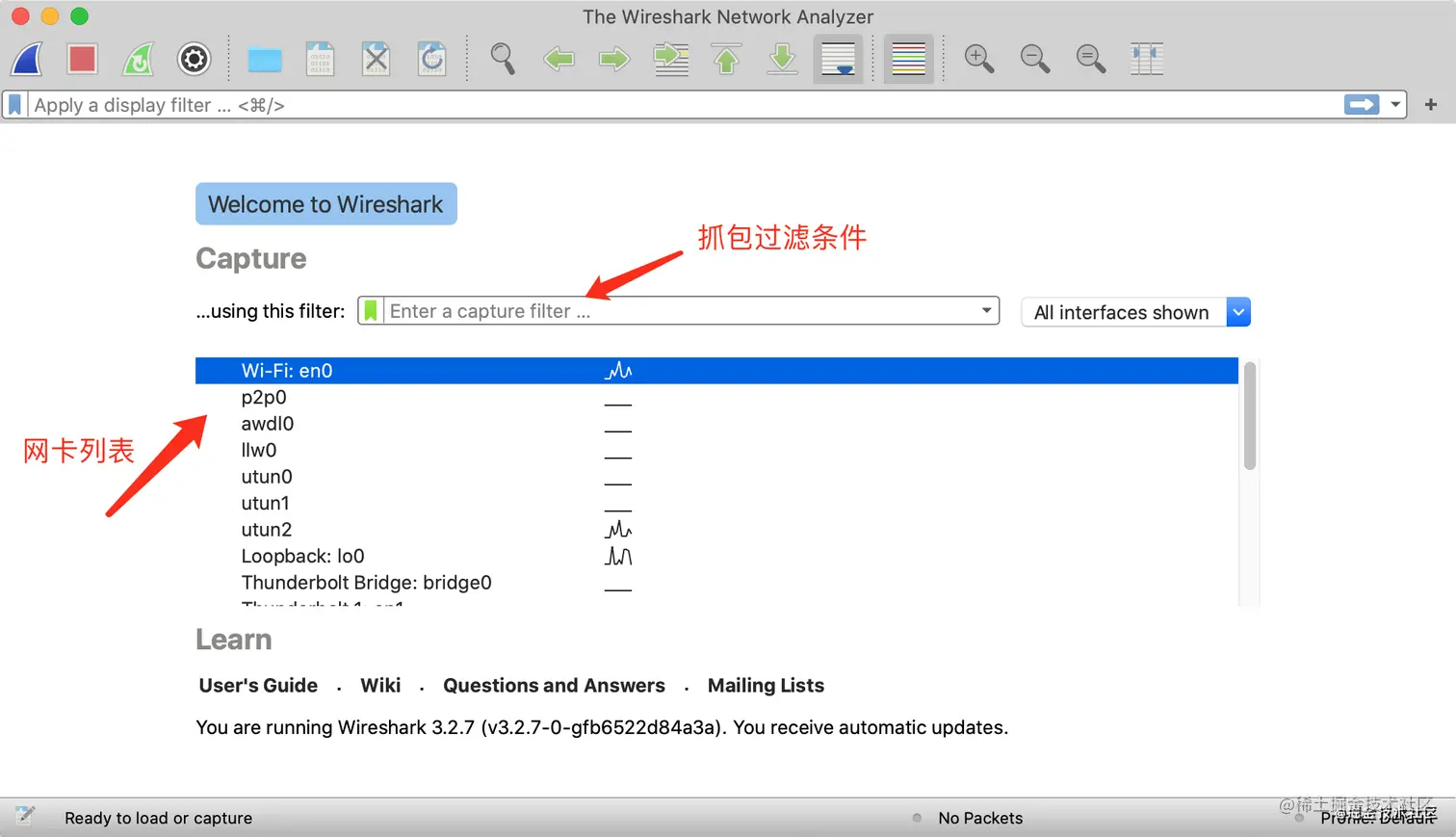Click interface list scrollbar
Screen dimensions: 1456x837
point(1250,416)
